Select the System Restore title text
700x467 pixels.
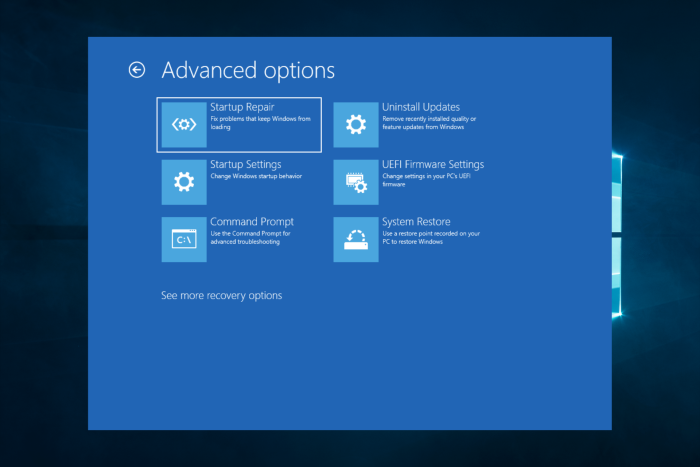[x=416, y=222]
